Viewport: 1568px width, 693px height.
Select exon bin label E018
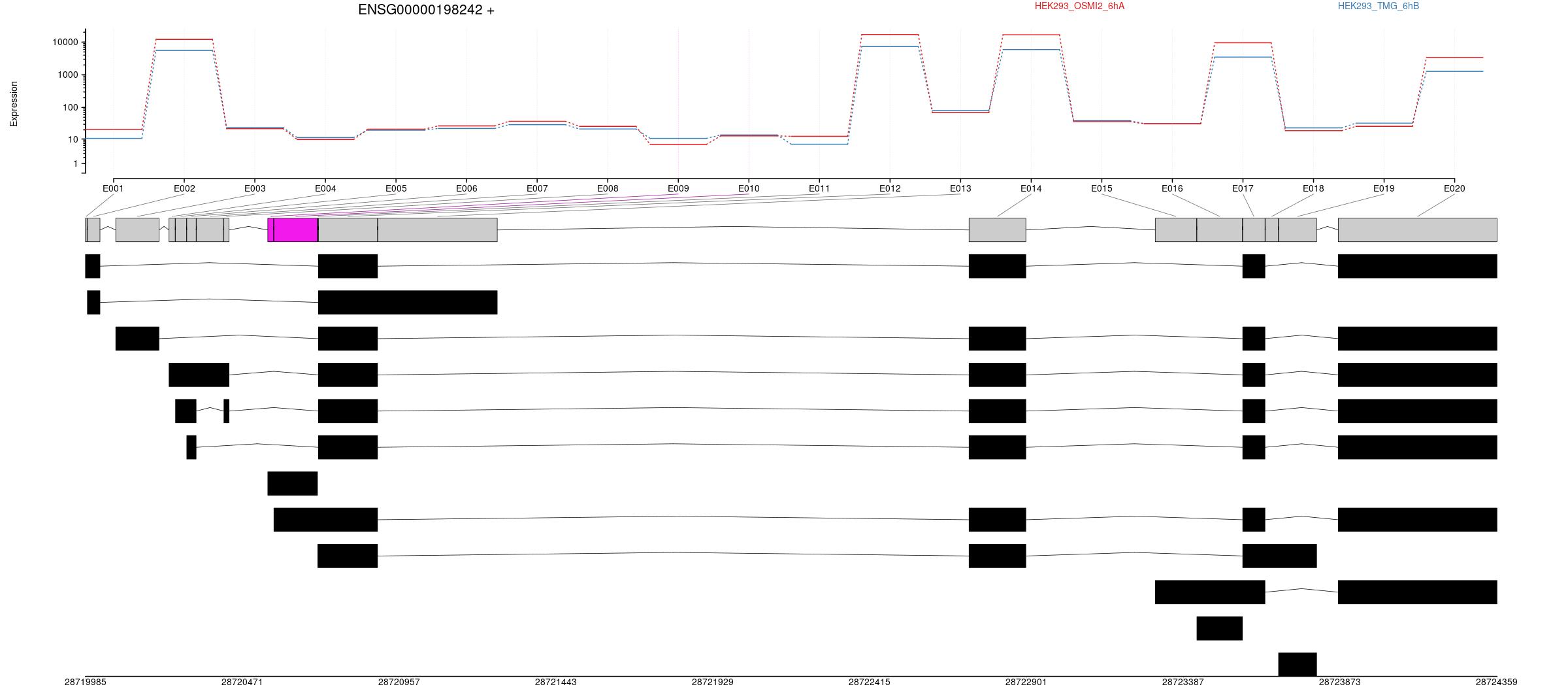pos(1313,188)
